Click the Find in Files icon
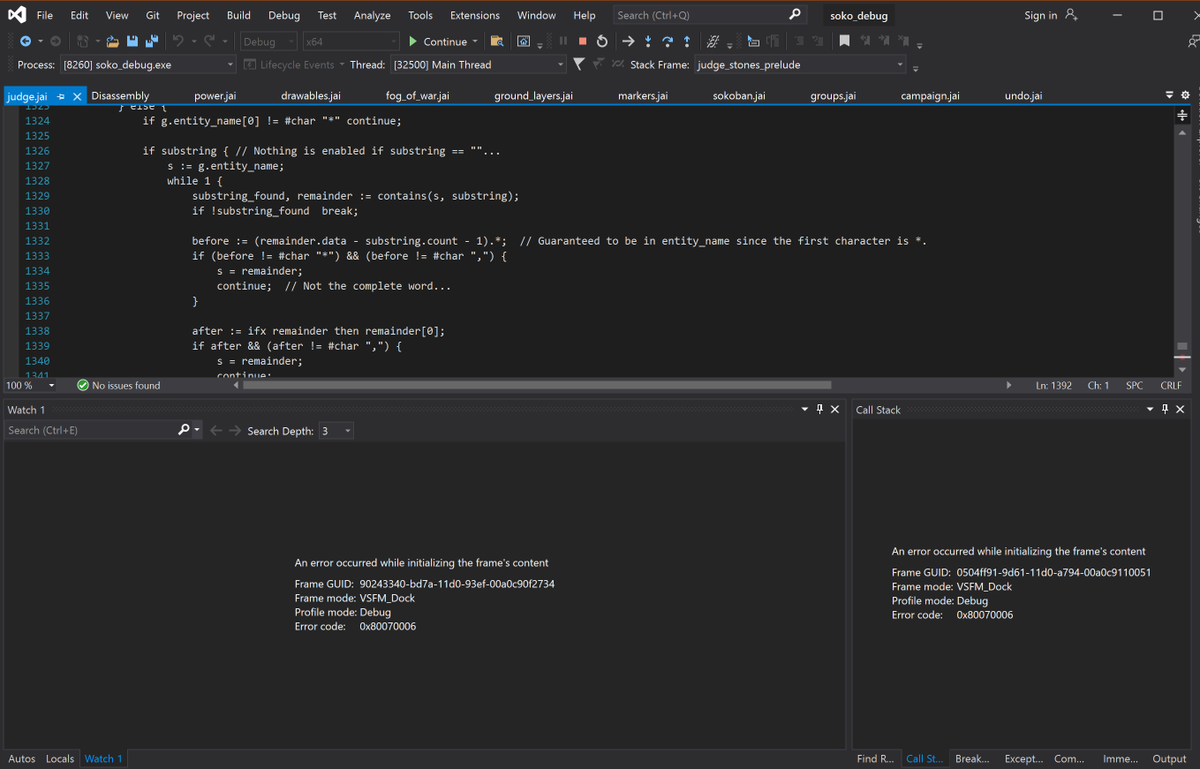This screenshot has height=769, width=1200. click(496, 41)
